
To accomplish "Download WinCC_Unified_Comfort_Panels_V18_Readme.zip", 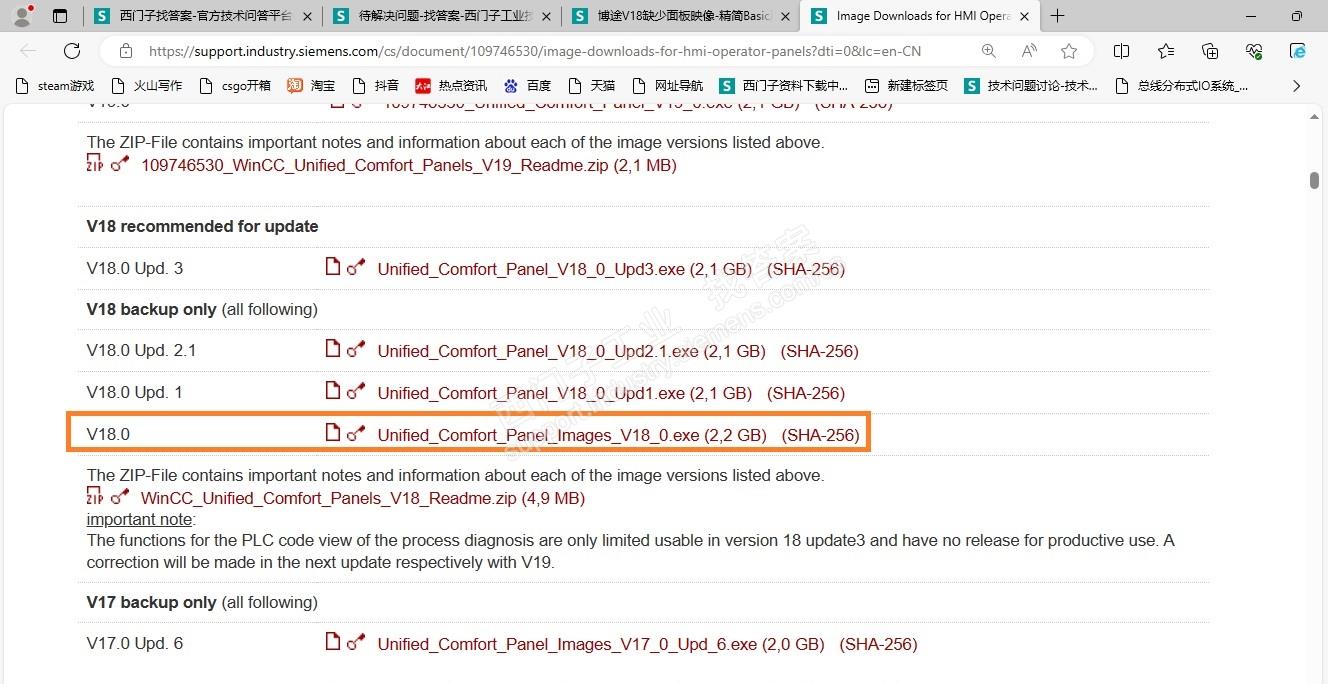I will [x=363, y=498].
